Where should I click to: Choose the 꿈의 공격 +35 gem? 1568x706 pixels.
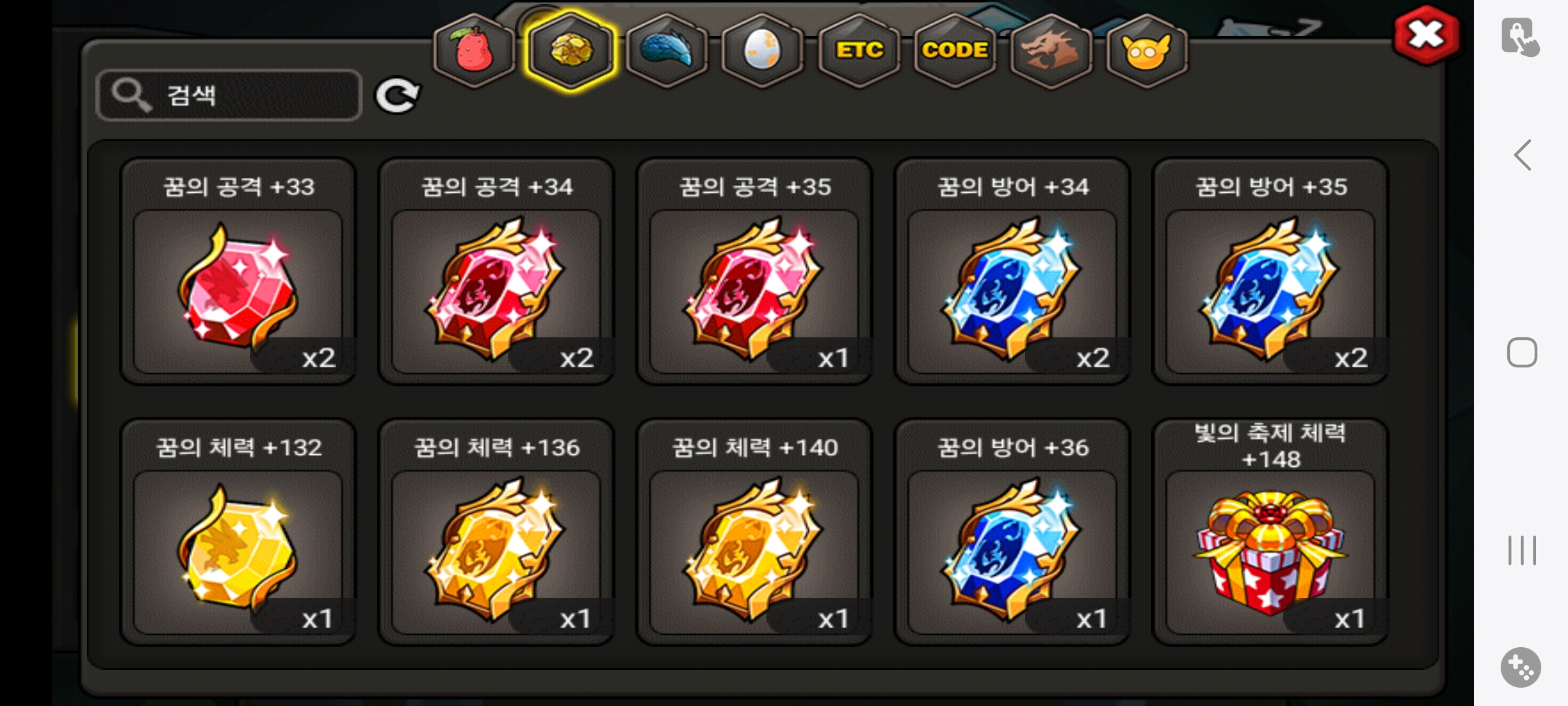click(x=754, y=271)
